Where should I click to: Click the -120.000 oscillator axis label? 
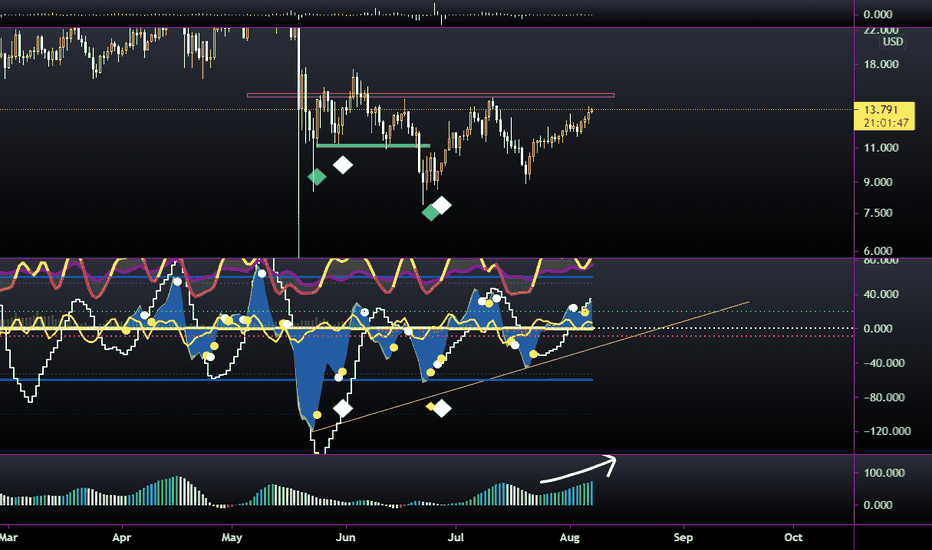pos(886,431)
